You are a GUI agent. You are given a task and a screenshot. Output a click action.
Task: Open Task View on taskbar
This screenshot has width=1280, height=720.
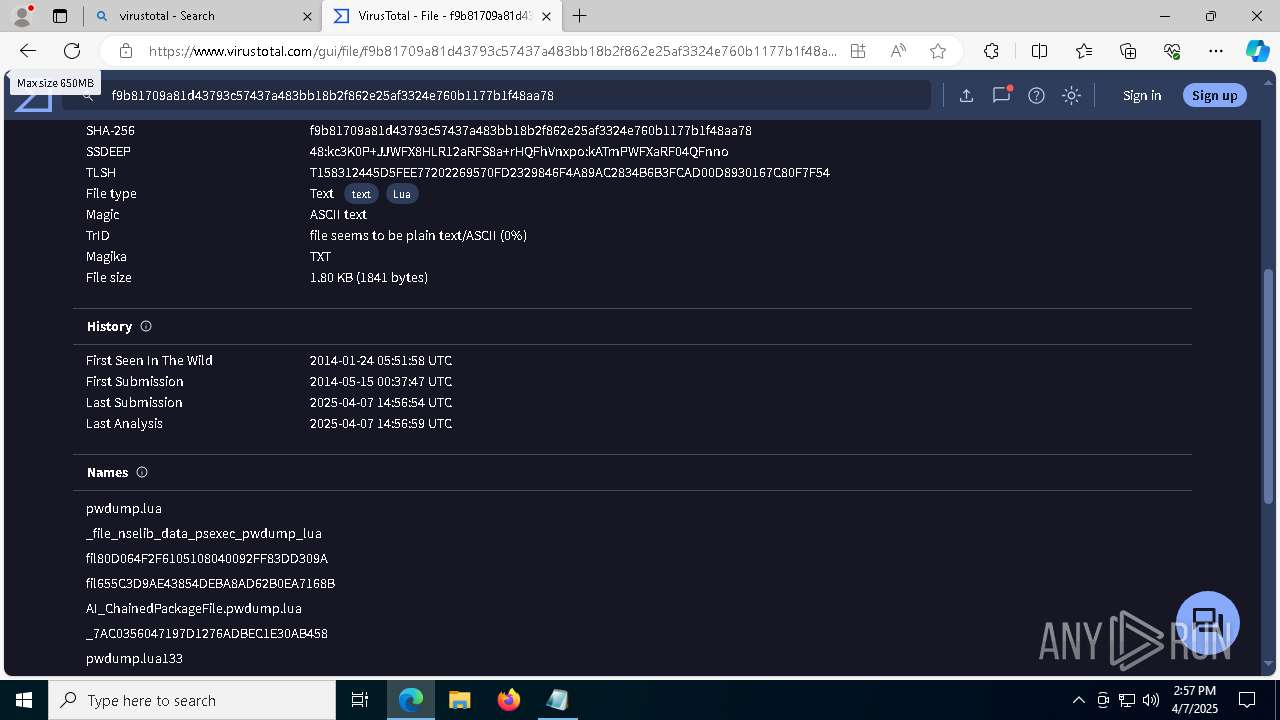pos(360,700)
